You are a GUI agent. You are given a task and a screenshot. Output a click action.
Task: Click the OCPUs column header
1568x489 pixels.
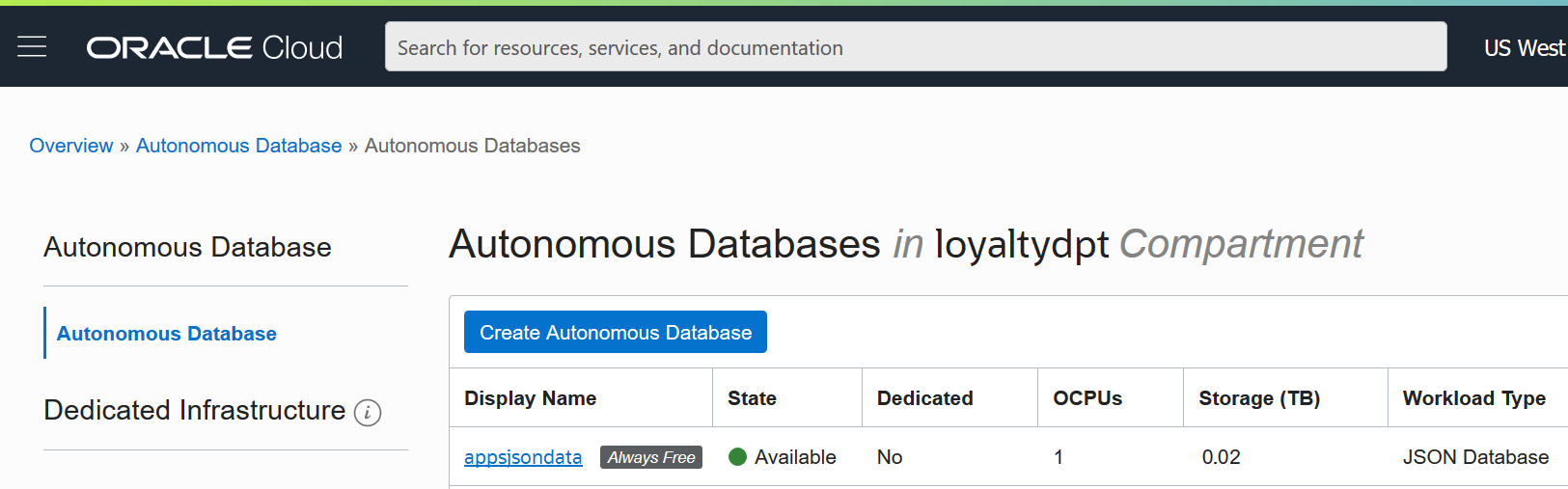[x=1087, y=398]
